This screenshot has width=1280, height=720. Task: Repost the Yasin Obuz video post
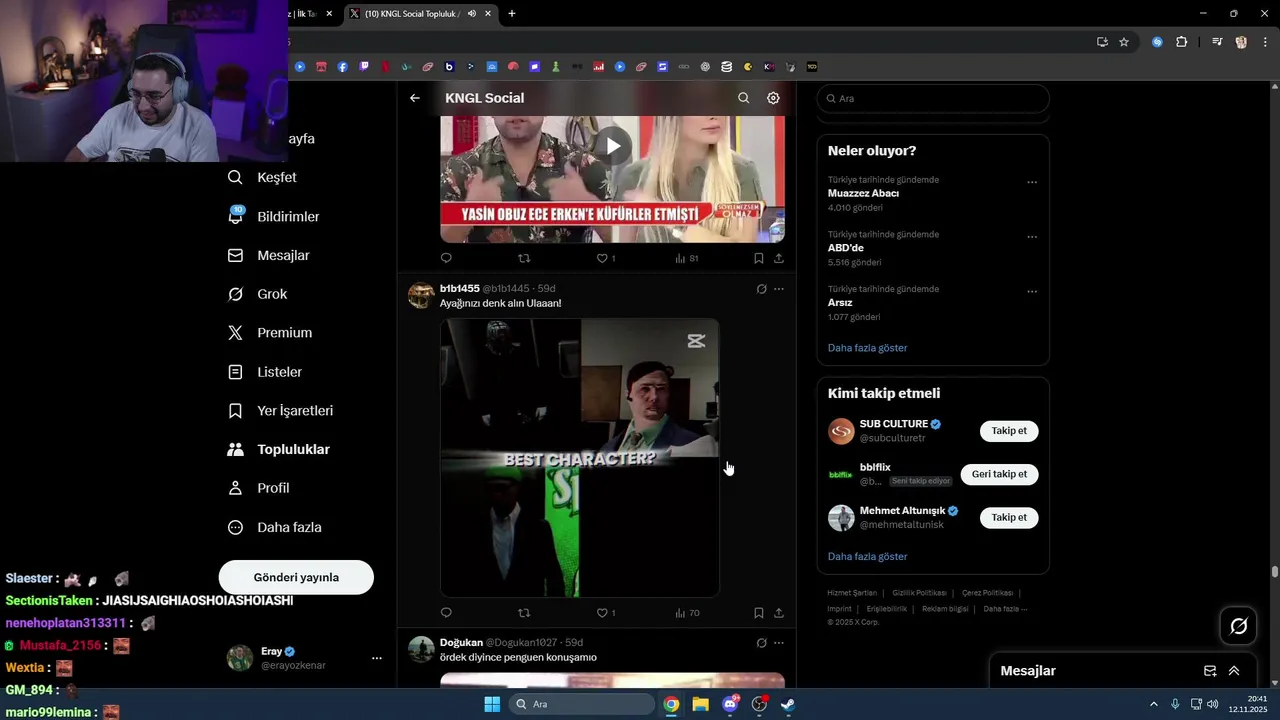(x=524, y=258)
